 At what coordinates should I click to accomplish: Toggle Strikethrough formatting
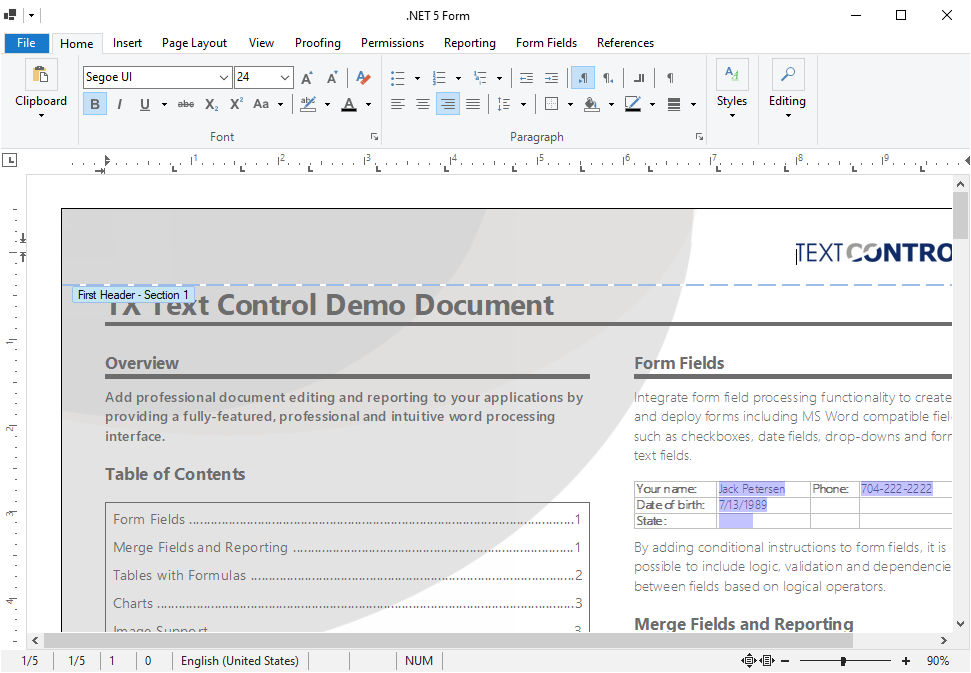[x=186, y=104]
